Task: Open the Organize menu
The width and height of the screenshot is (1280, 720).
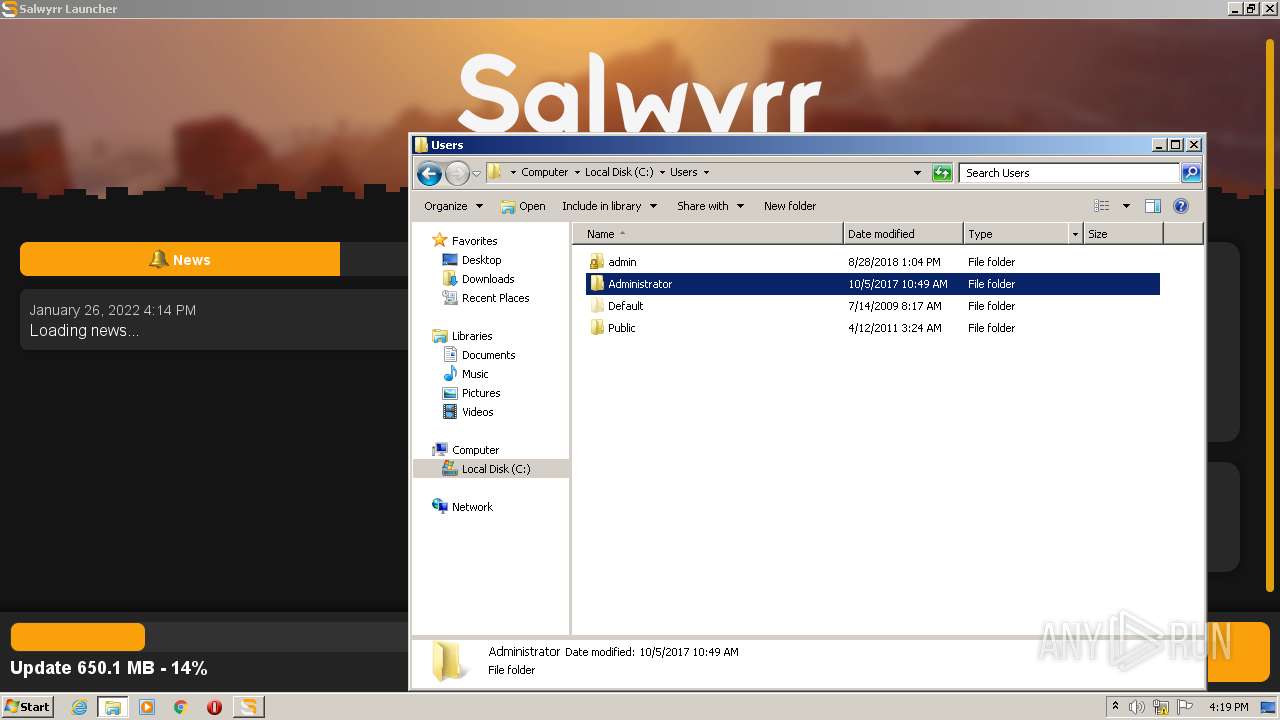Action: [453, 206]
